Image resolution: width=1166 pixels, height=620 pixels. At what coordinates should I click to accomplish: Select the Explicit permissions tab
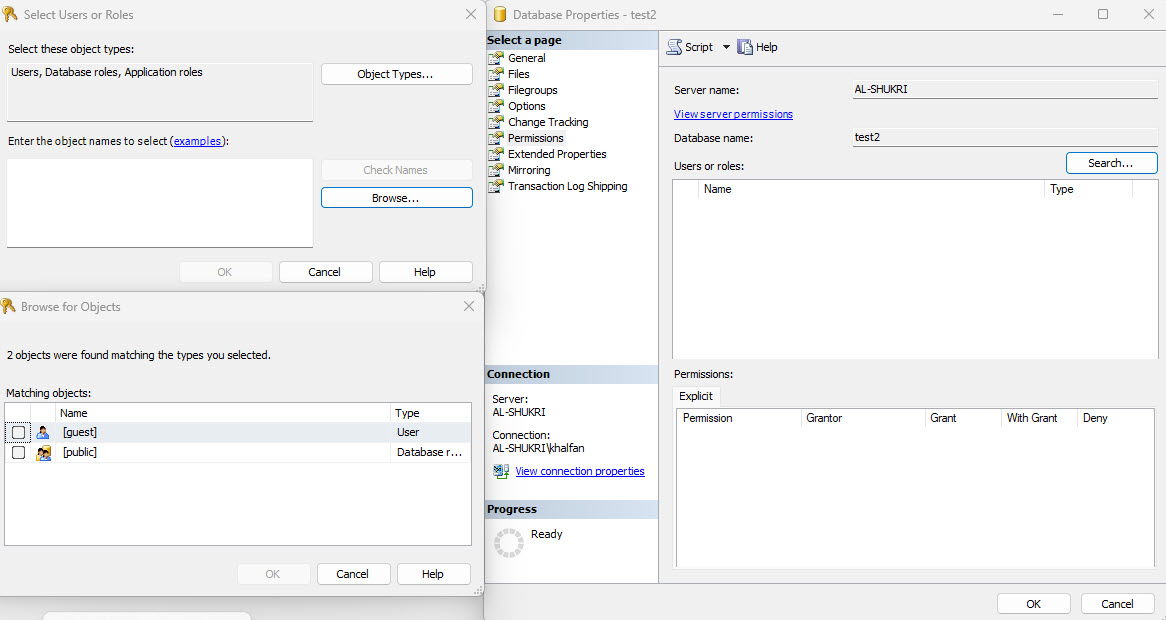696,396
